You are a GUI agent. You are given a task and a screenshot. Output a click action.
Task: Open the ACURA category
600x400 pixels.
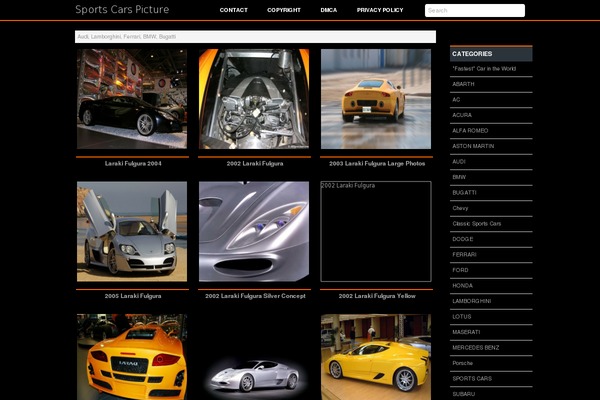(462, 115)
